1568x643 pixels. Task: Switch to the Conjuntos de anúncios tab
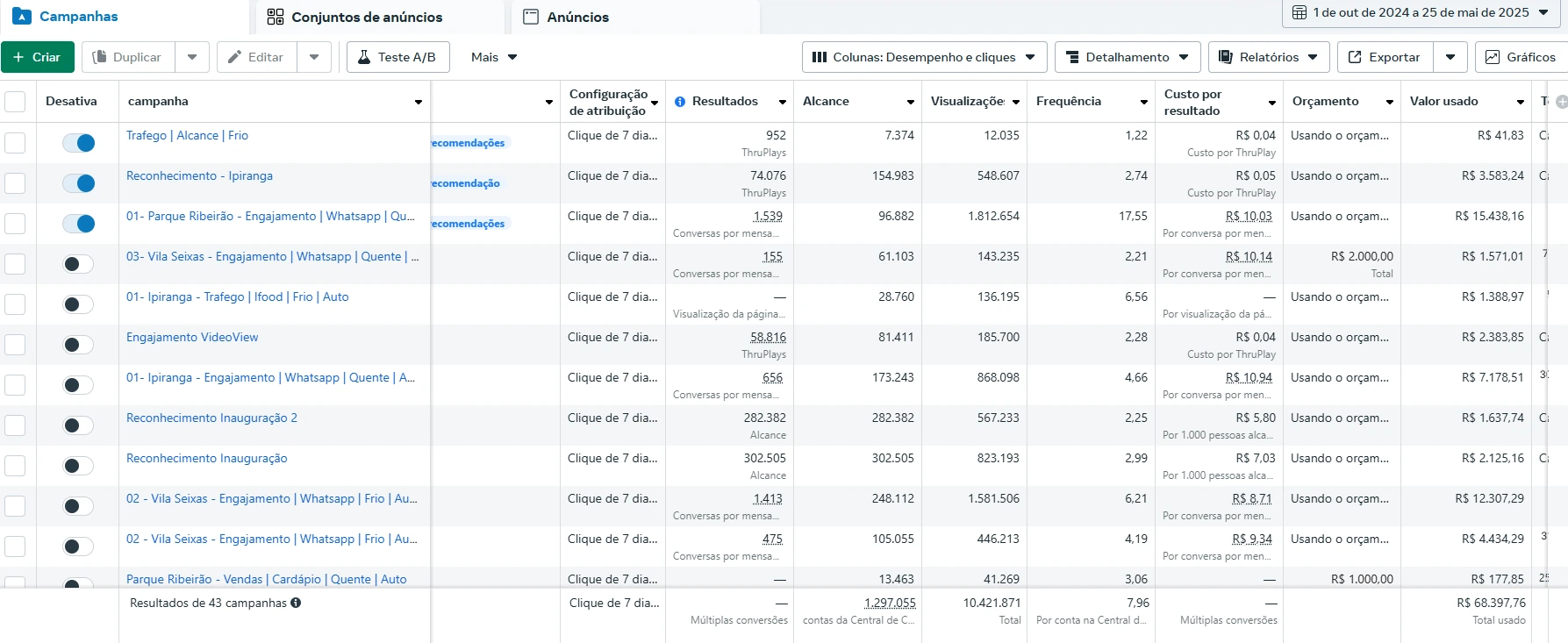click(x=379, y=17)
